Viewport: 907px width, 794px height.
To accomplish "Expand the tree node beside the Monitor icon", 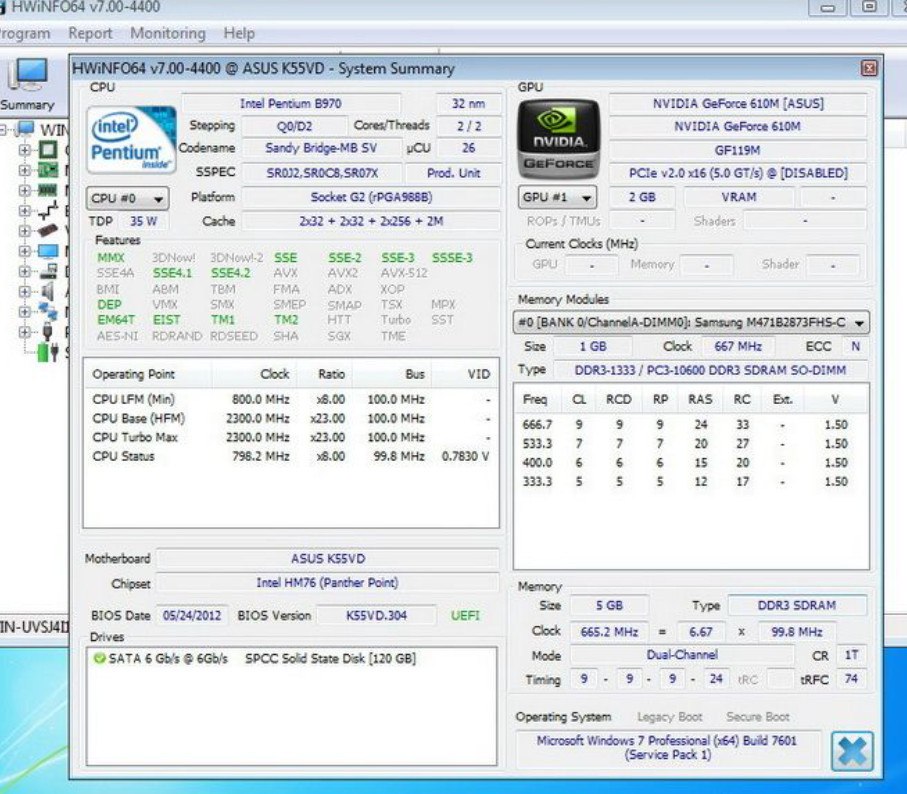I will (x=24, y=251).
